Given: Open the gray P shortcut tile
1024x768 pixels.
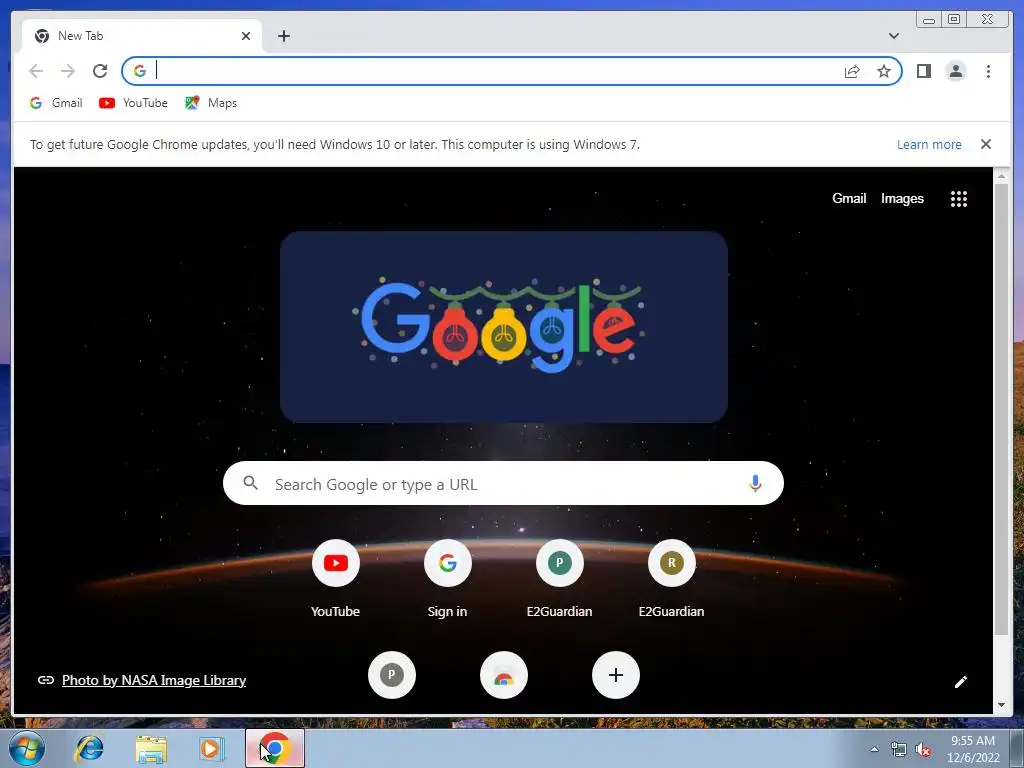Looking at the screenshot, I should (x=392, y=675).
